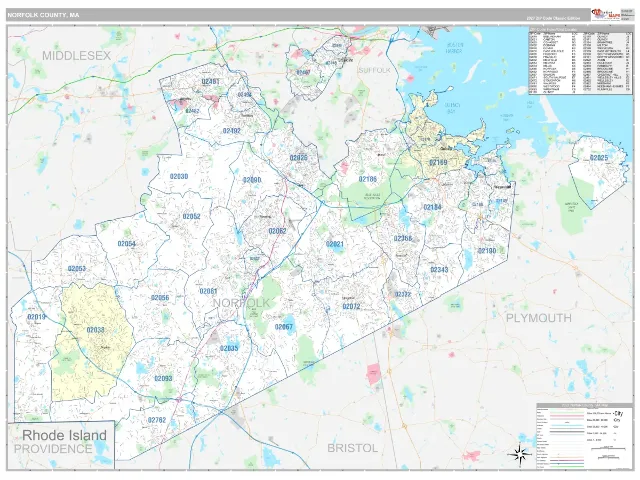Click the PLYMOUTH county label
Viewport: 640px width, 480px height.
[x=539, y=318]
